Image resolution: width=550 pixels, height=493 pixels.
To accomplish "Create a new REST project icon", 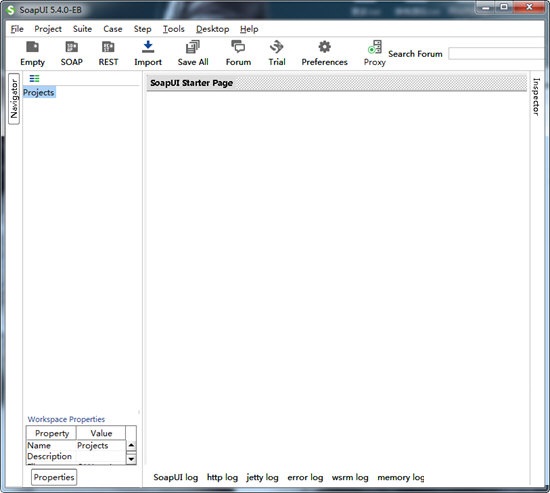I will 108,47.
